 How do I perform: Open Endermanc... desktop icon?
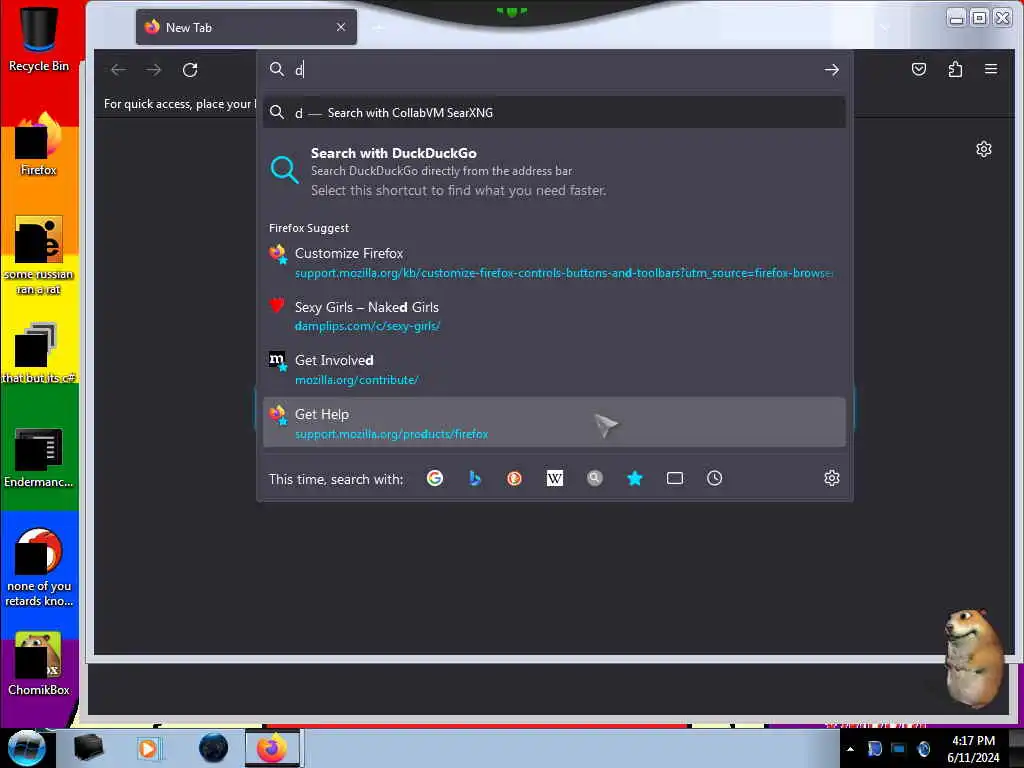pos(39,457)
